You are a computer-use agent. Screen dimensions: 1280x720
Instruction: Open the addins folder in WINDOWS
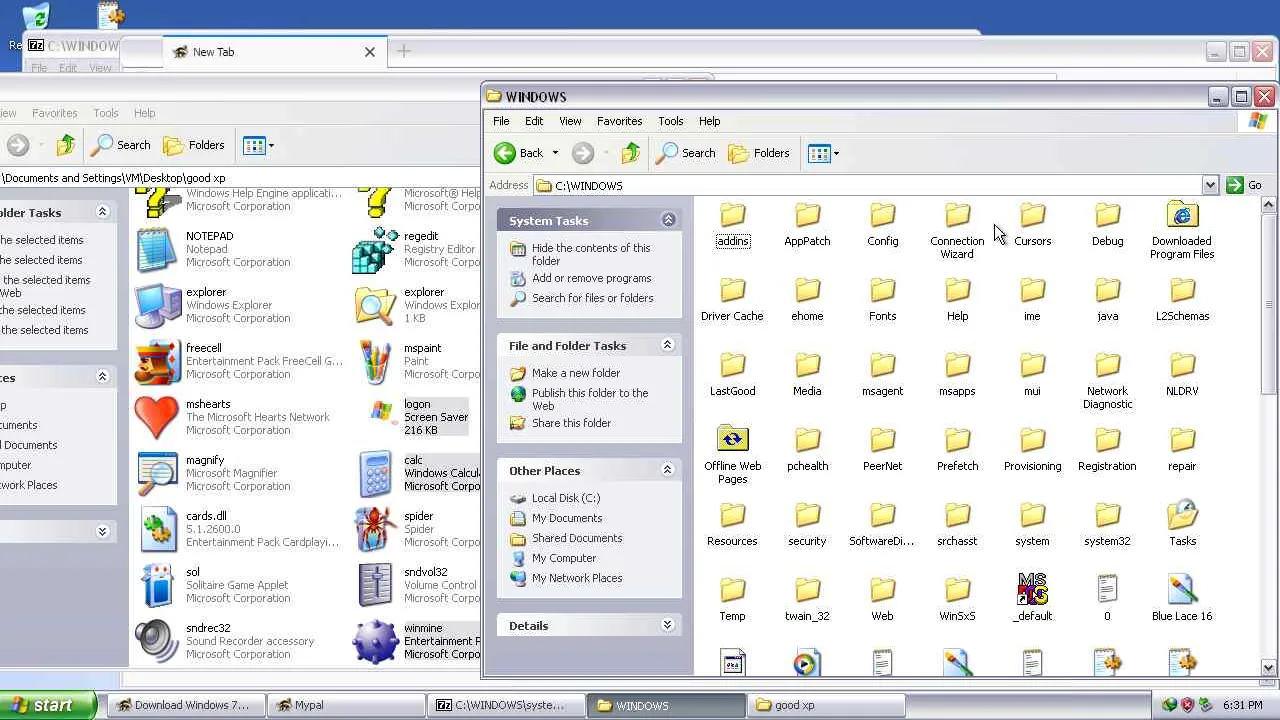(732, 225)
